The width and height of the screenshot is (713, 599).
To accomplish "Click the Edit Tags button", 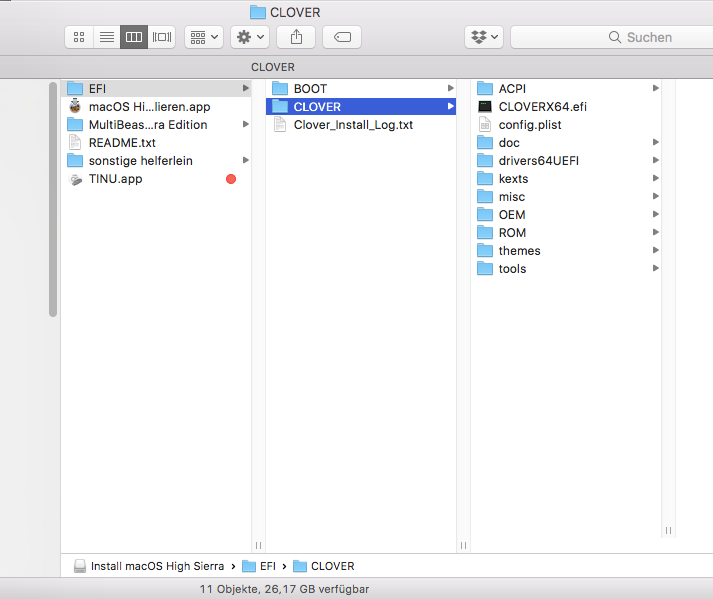I will [x=342, y=37].
